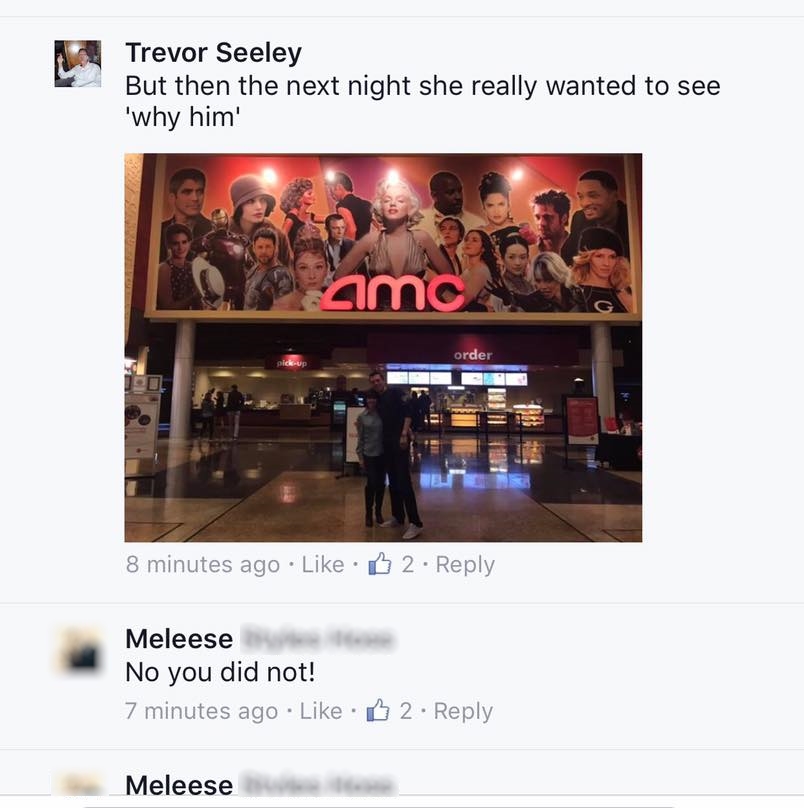Viewport: 804px width, 808px height.
Task: Reply to the 'No you did not!' comment
Action: pos(463,711)
